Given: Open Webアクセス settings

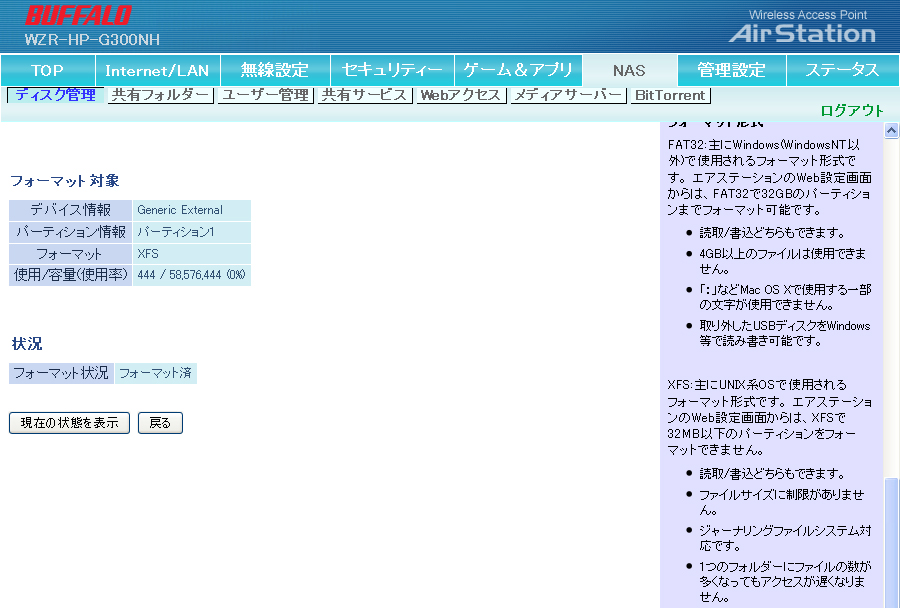Looking at the screenshot, I should [x=460, y=95].
